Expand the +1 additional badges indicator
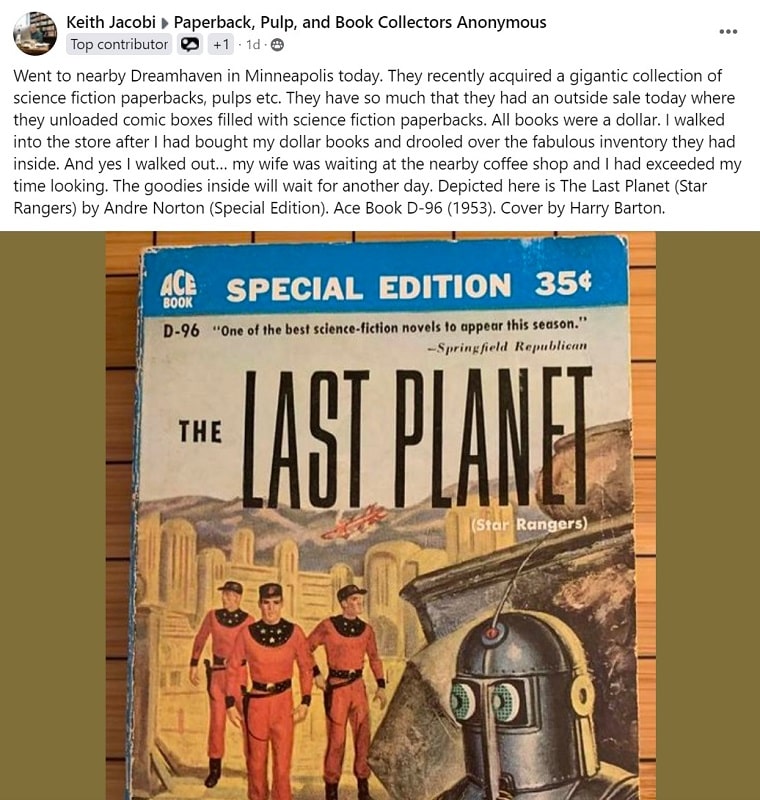 tap(221, 45)
